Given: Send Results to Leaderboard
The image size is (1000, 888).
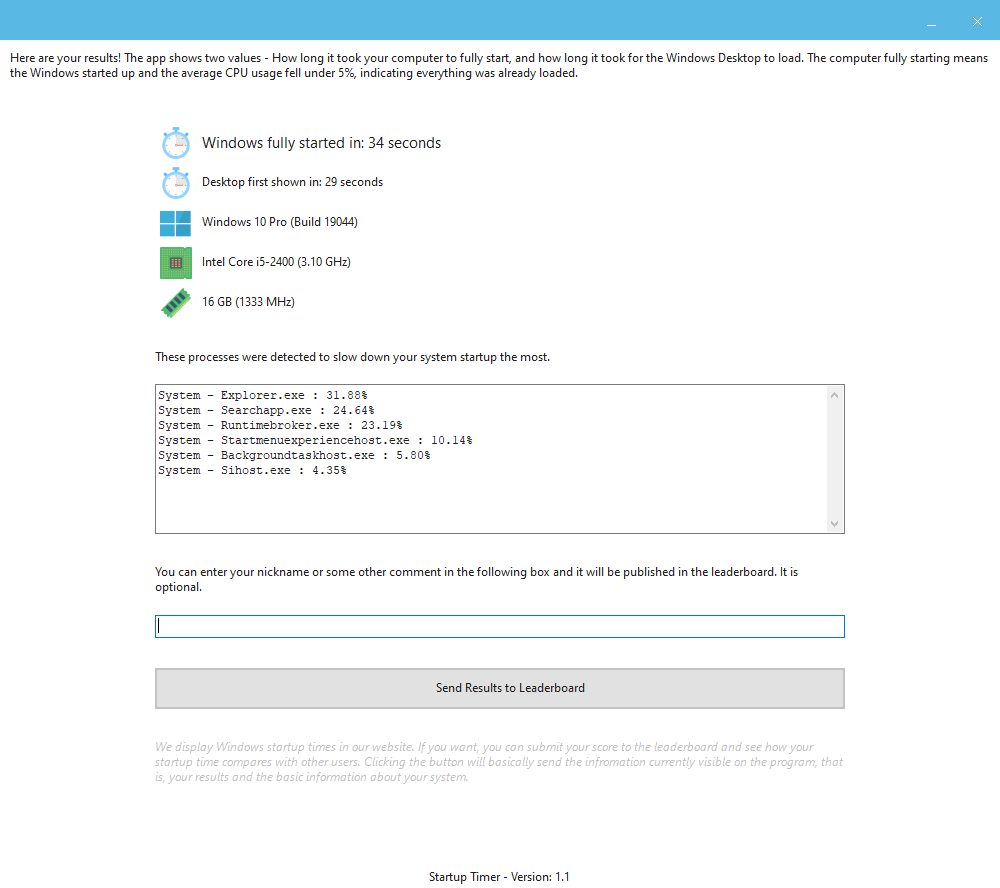Looking at the screenshot, I should [500, 688].
